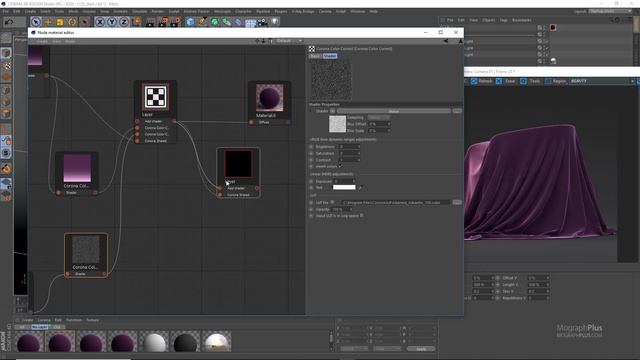
Task: Click the Erase button in render window
Action: click(506, 81)
